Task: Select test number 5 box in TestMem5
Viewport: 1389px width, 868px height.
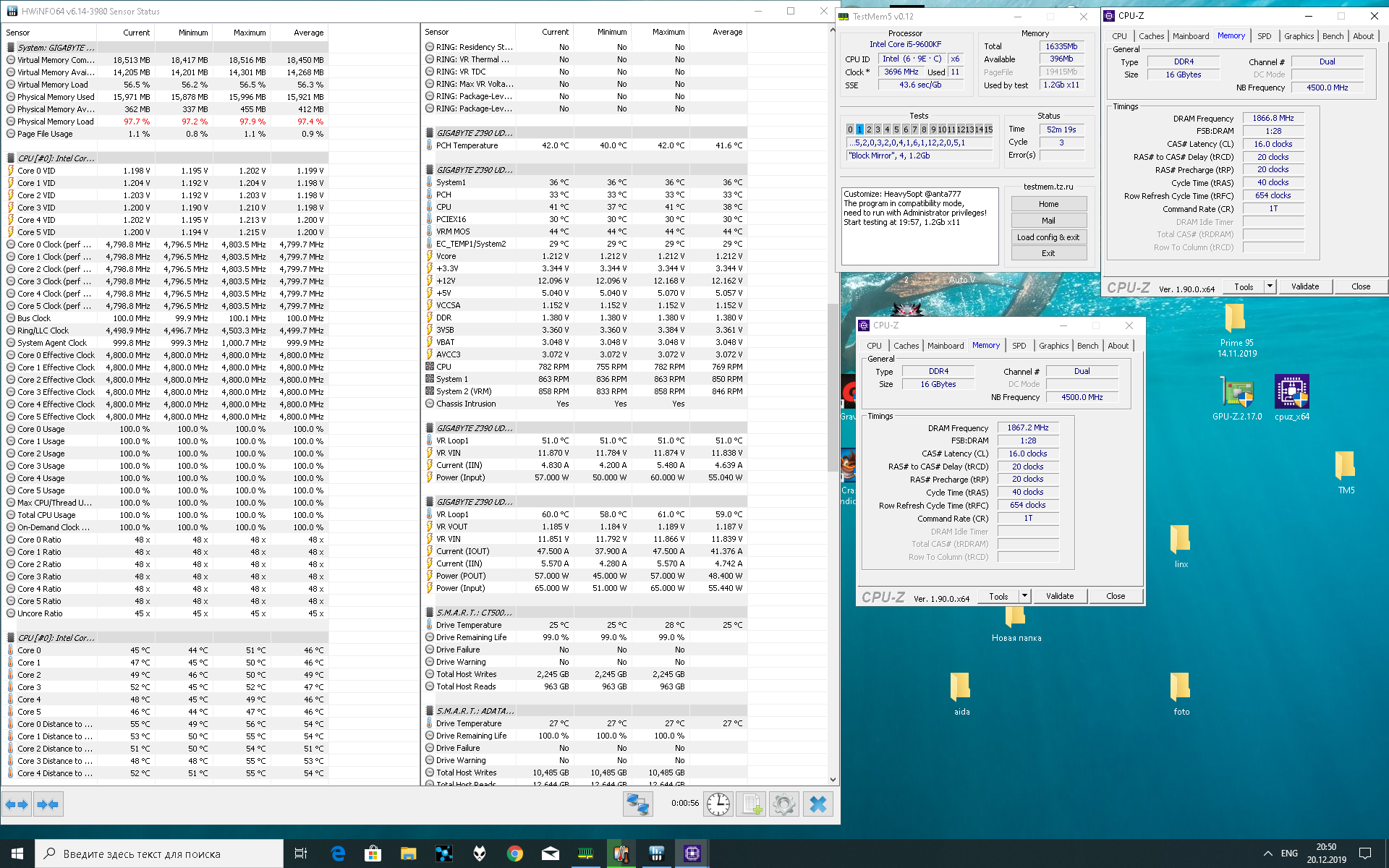Action: pyautogui.click(x=896, y=129)
